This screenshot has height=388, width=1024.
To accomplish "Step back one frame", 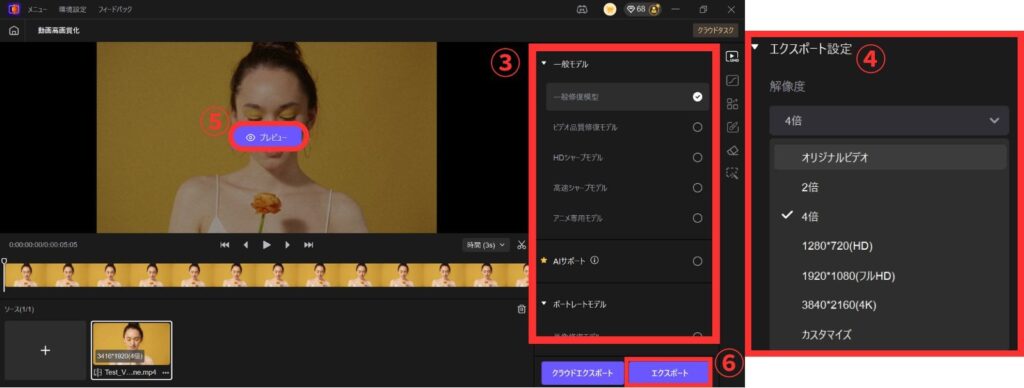I will tap(246, 245).
